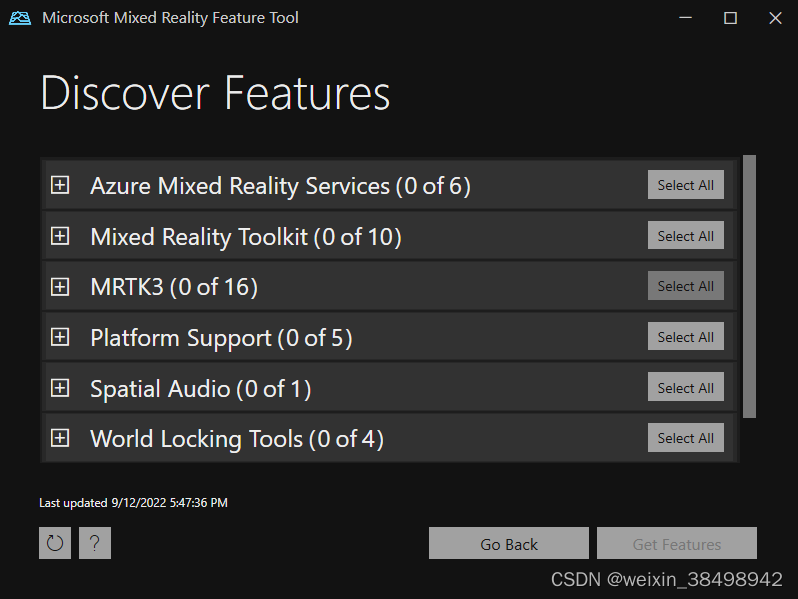Click the Last updated timestamp text
This screenshot has height=599, width=798.
(x=133, y=503)
